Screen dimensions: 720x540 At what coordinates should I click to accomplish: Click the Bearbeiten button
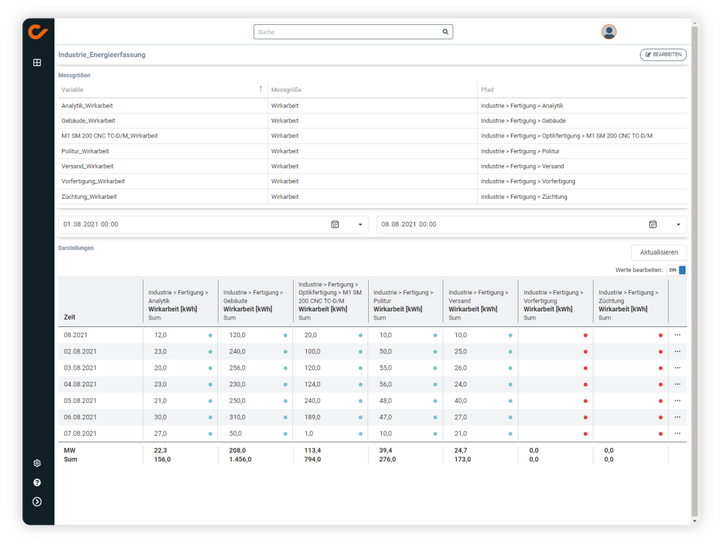tap(663, 54)
